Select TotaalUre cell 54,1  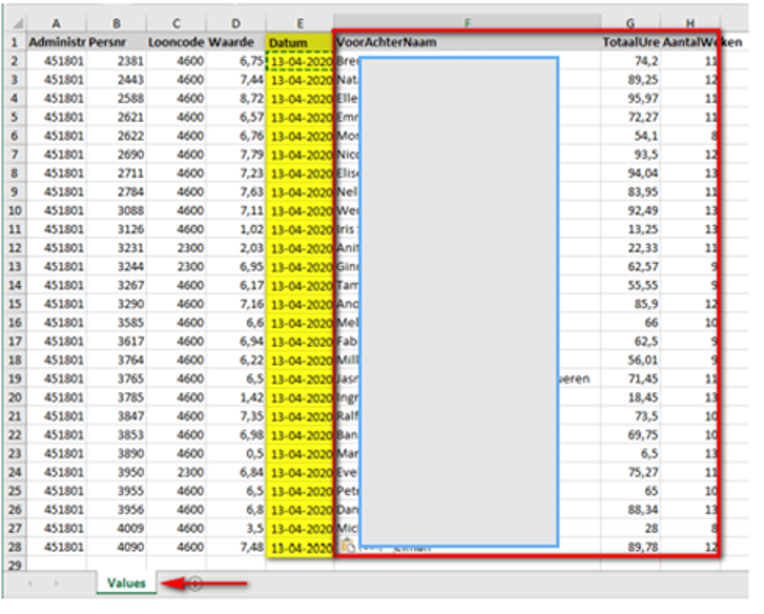pos(631,136)
